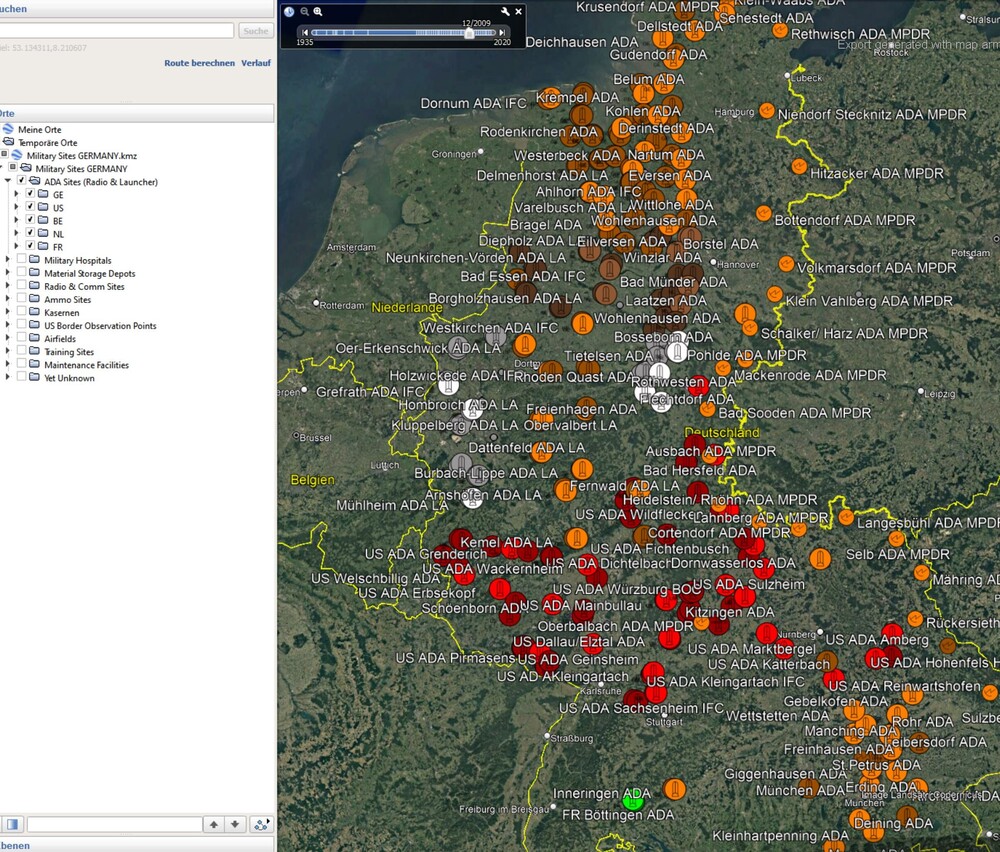Enable the Military Hospitals layer checkbox
The height and width of the screenshot is (852, 1000).
(22, 260)
